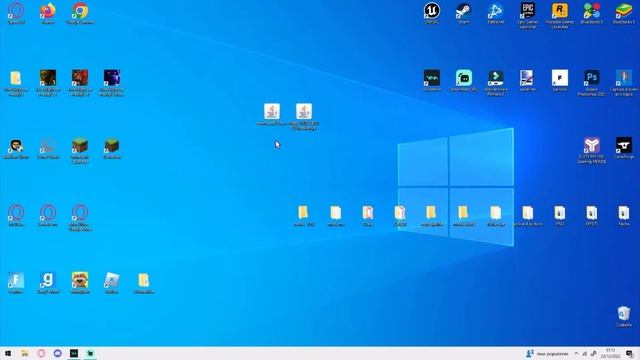Viewport: 640px width, 360px height.
Task: Select the black shortcut with teal waveform logo
Action: 431,78
